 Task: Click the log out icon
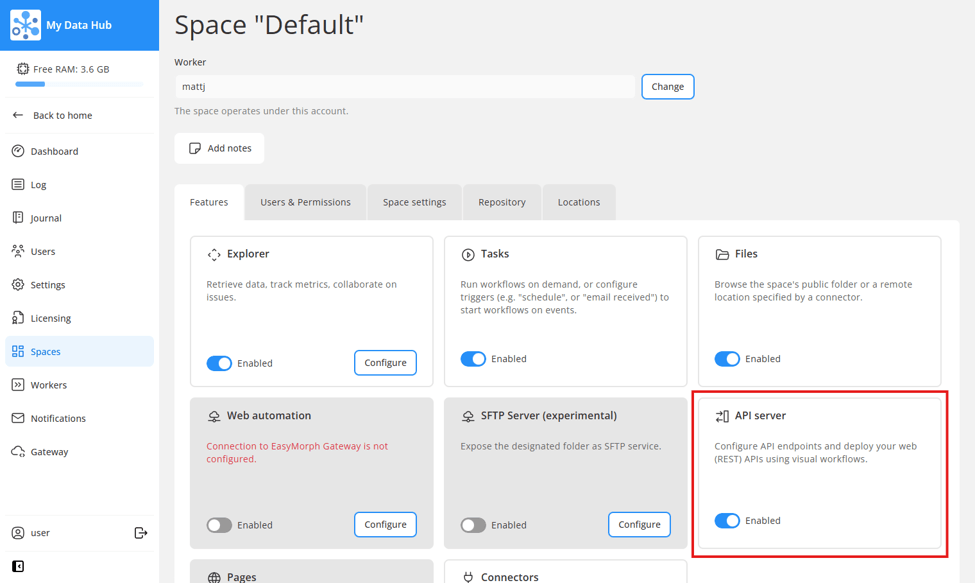(x=141, y=533)
